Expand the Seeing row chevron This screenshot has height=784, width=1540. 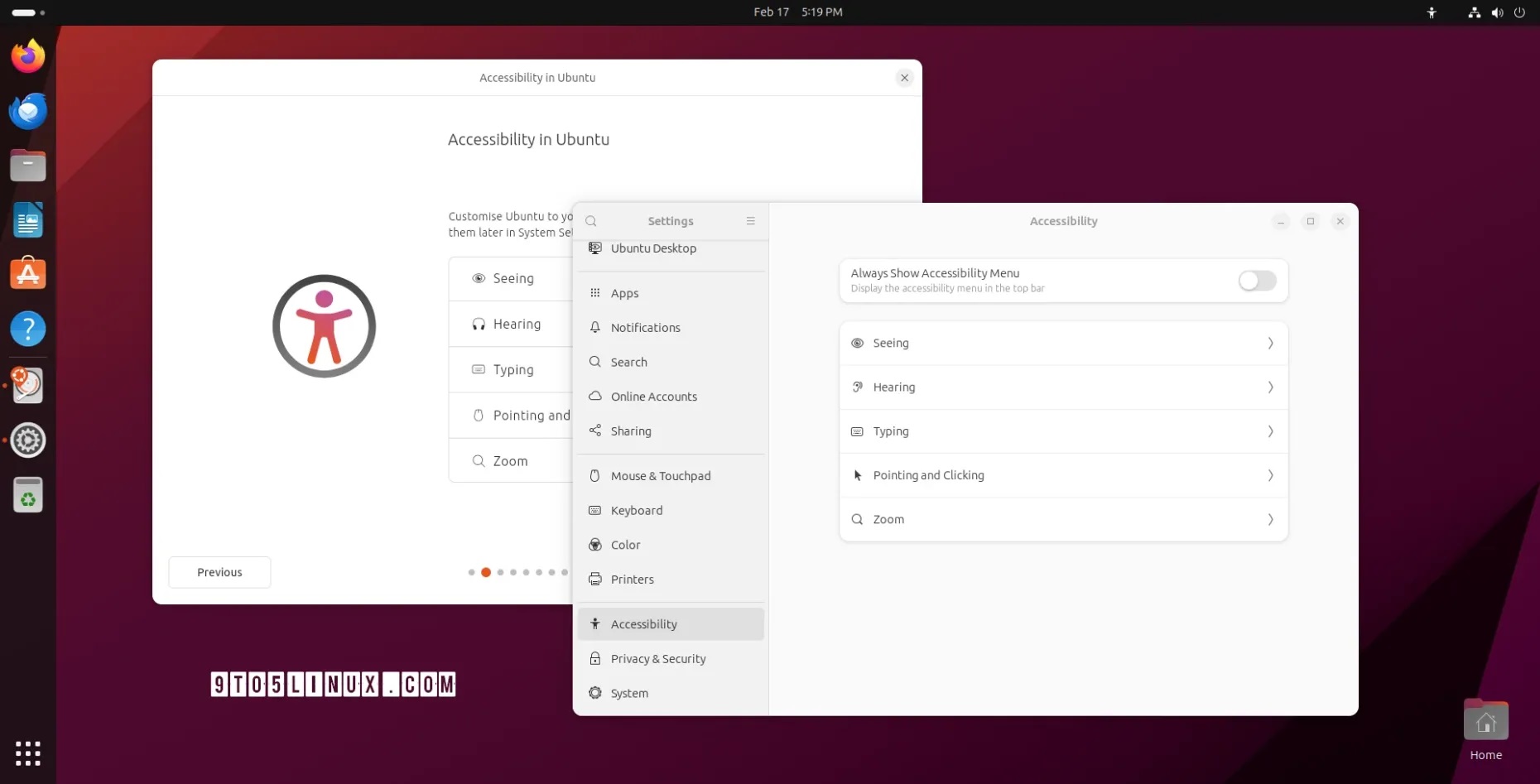click(1270, 343)
